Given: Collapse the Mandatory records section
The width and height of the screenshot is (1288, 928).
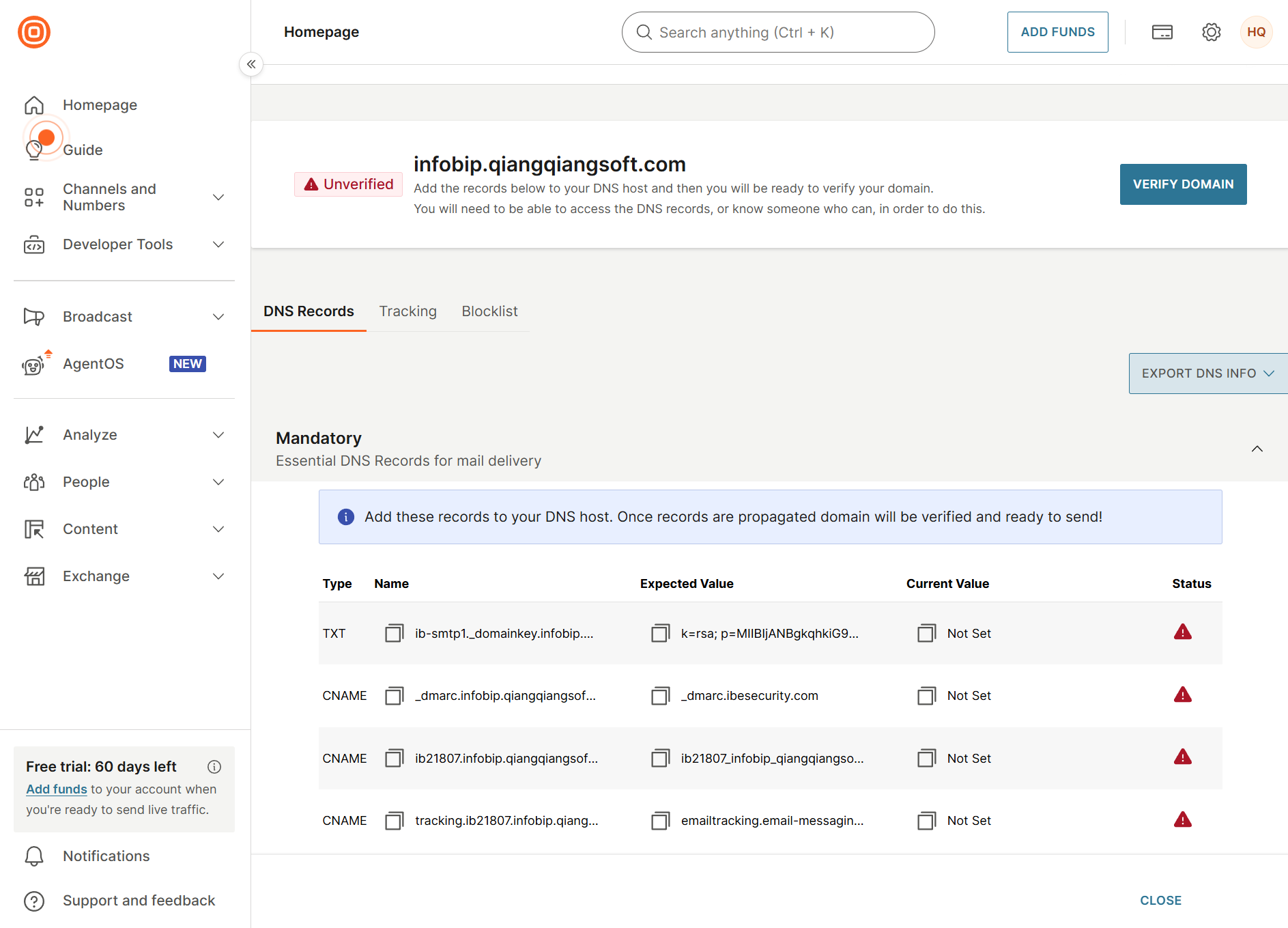Looking at the screenshot, I should click(x=1257, y=449).
